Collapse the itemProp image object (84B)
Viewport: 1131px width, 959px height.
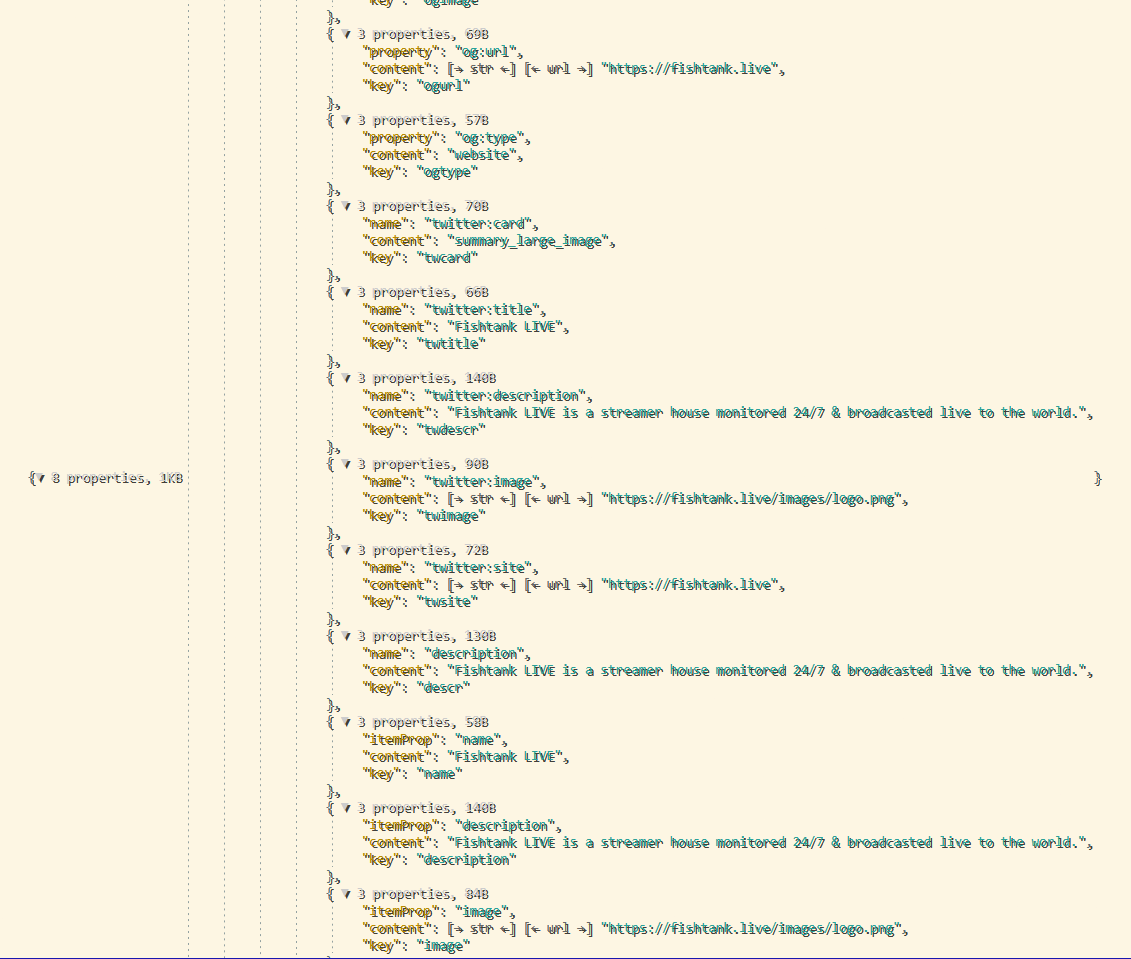pos(346,894)
